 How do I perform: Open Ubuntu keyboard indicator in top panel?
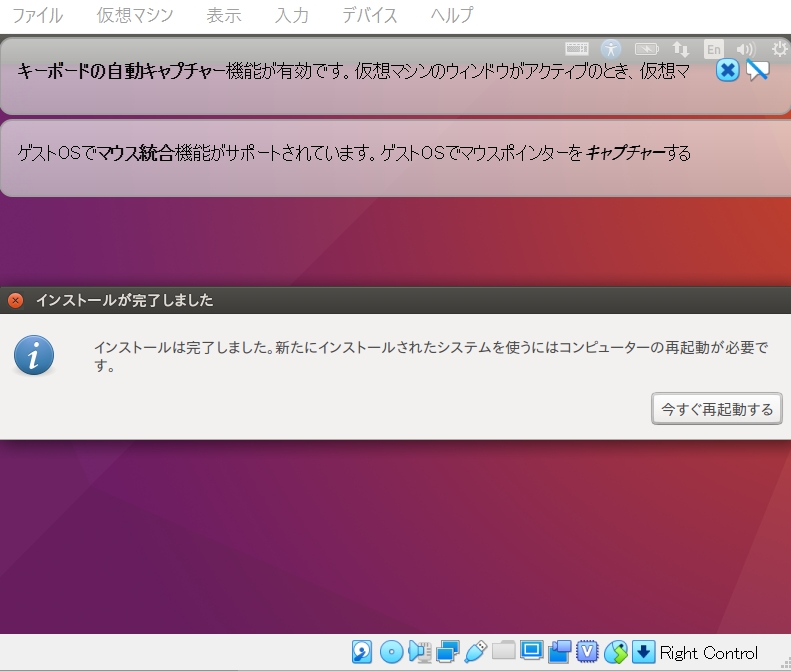click(x=577, y=48)
